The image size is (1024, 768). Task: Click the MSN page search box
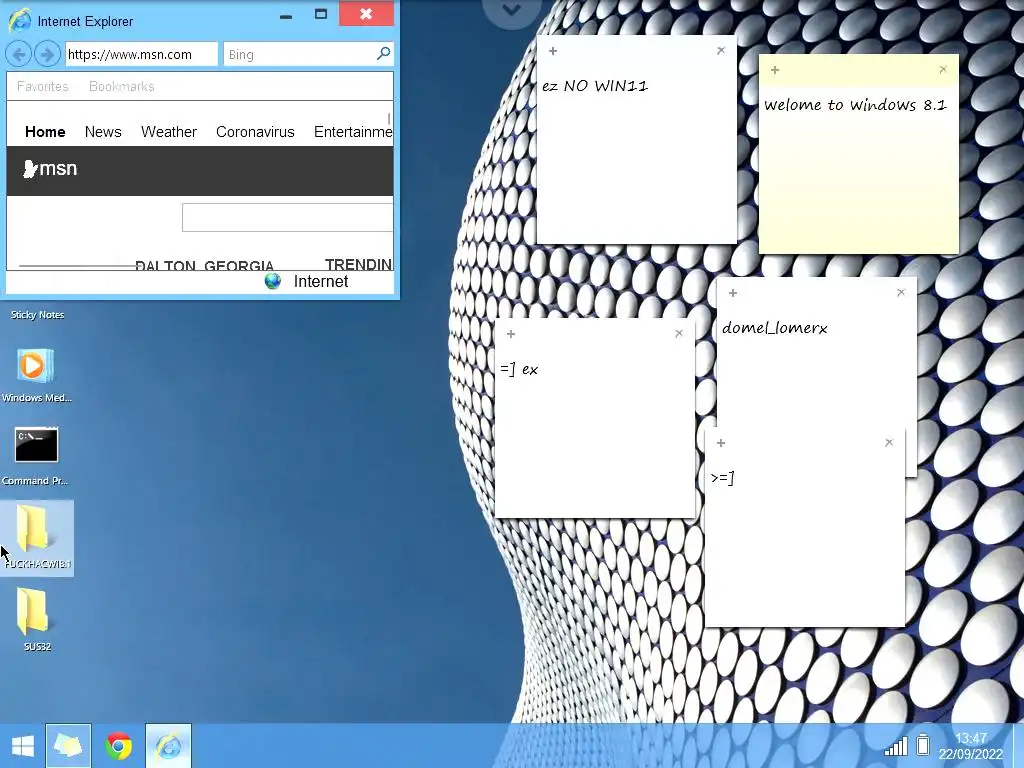[287, 217]
